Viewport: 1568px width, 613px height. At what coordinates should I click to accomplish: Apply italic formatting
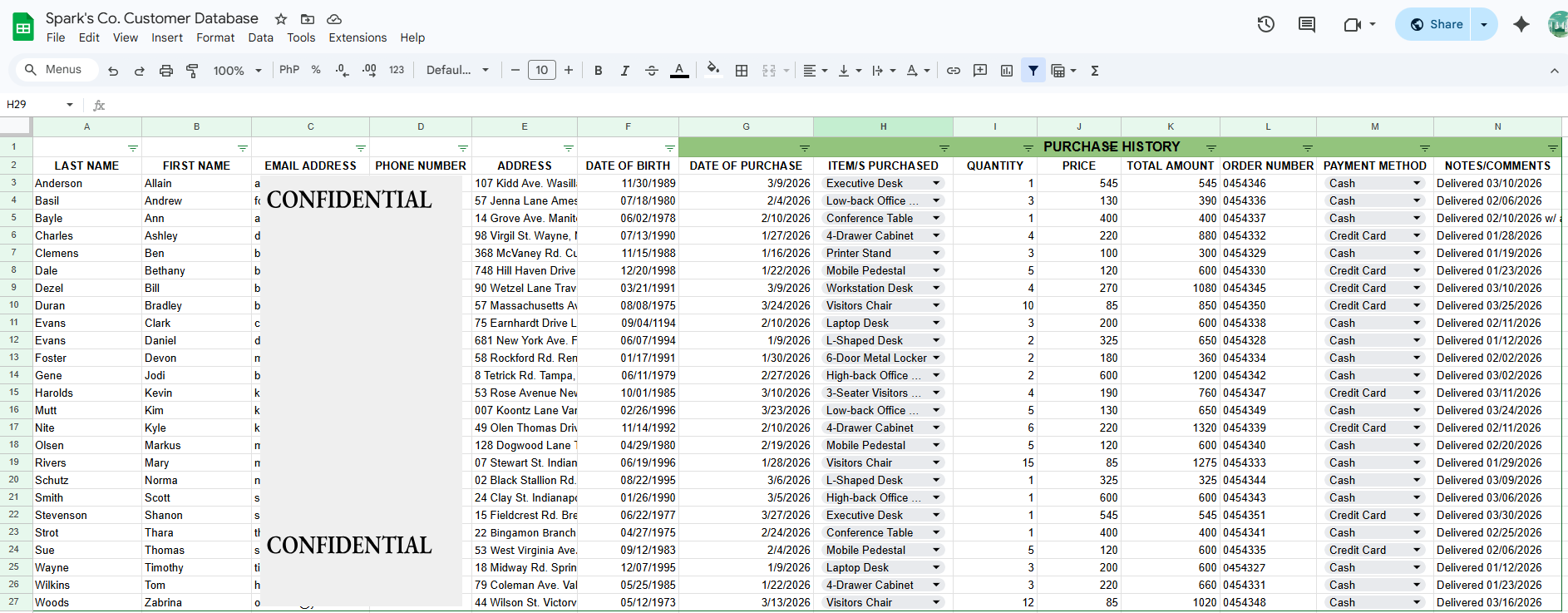624,71
